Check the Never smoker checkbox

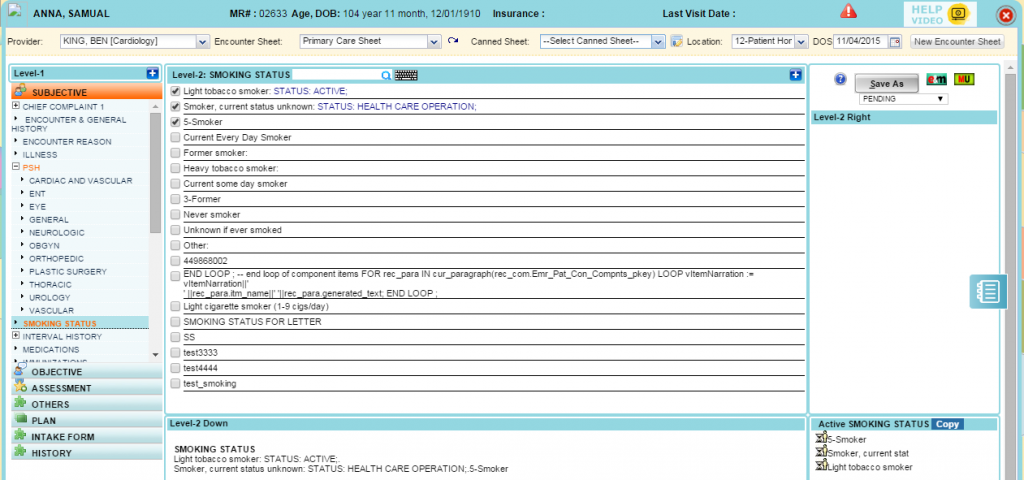[175, 215]
